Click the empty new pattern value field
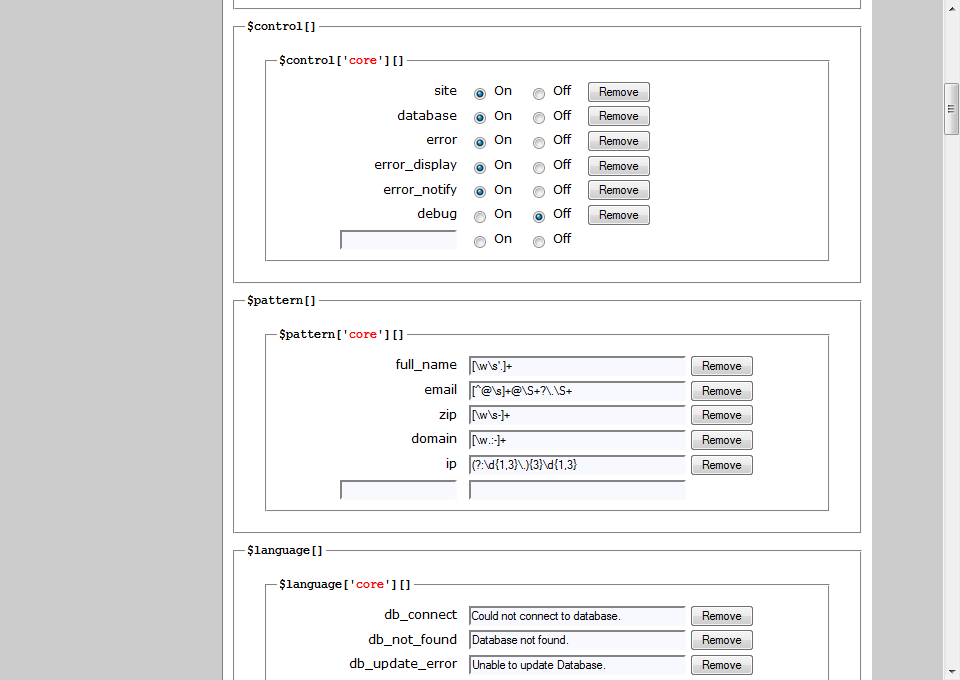This screenshot has height=680, width=960. point(577,490)
